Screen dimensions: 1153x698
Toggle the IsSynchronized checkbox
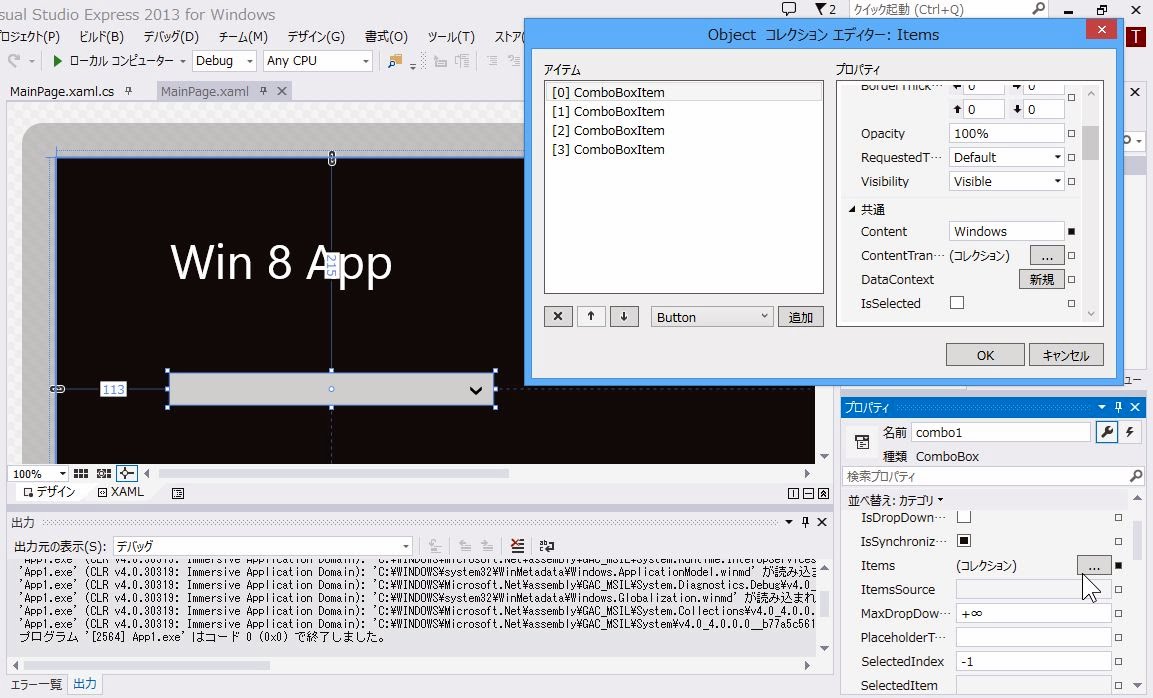pos(964,541)
